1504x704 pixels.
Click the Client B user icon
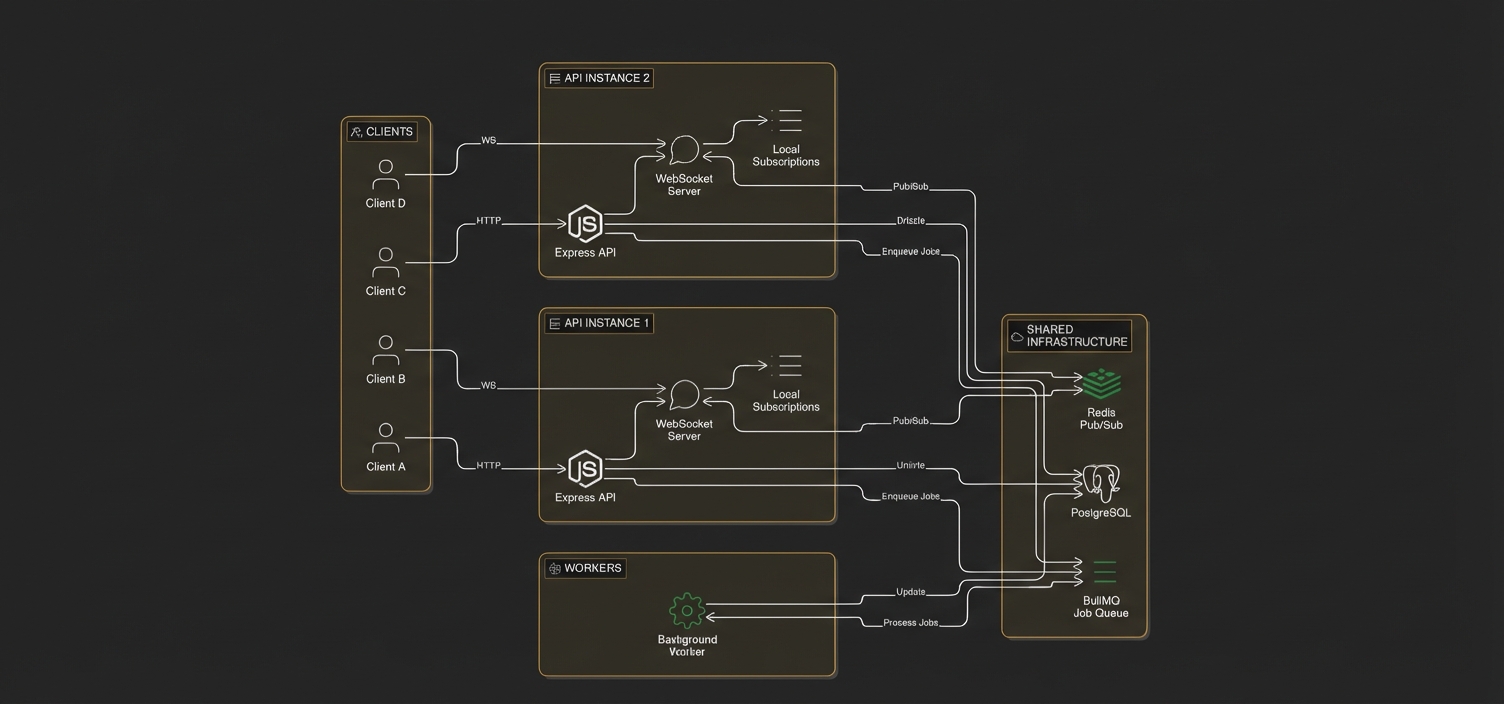[x=386, y=350]
